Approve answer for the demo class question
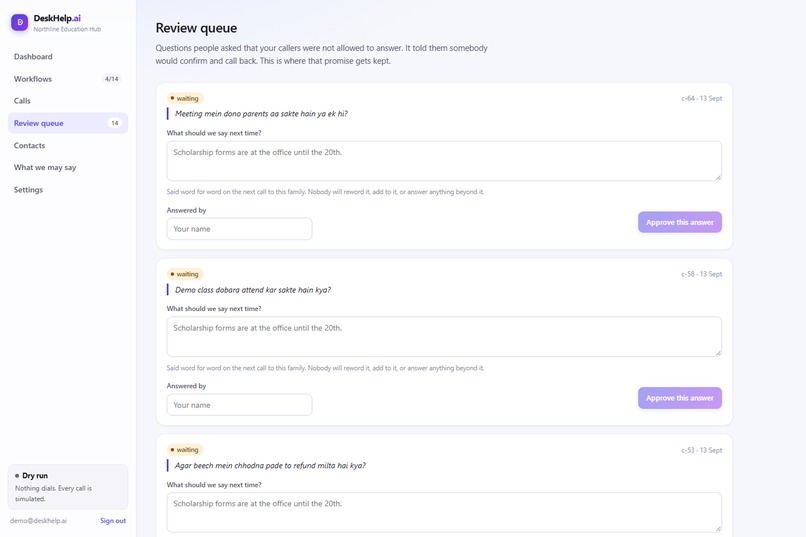 coord(680,398)
